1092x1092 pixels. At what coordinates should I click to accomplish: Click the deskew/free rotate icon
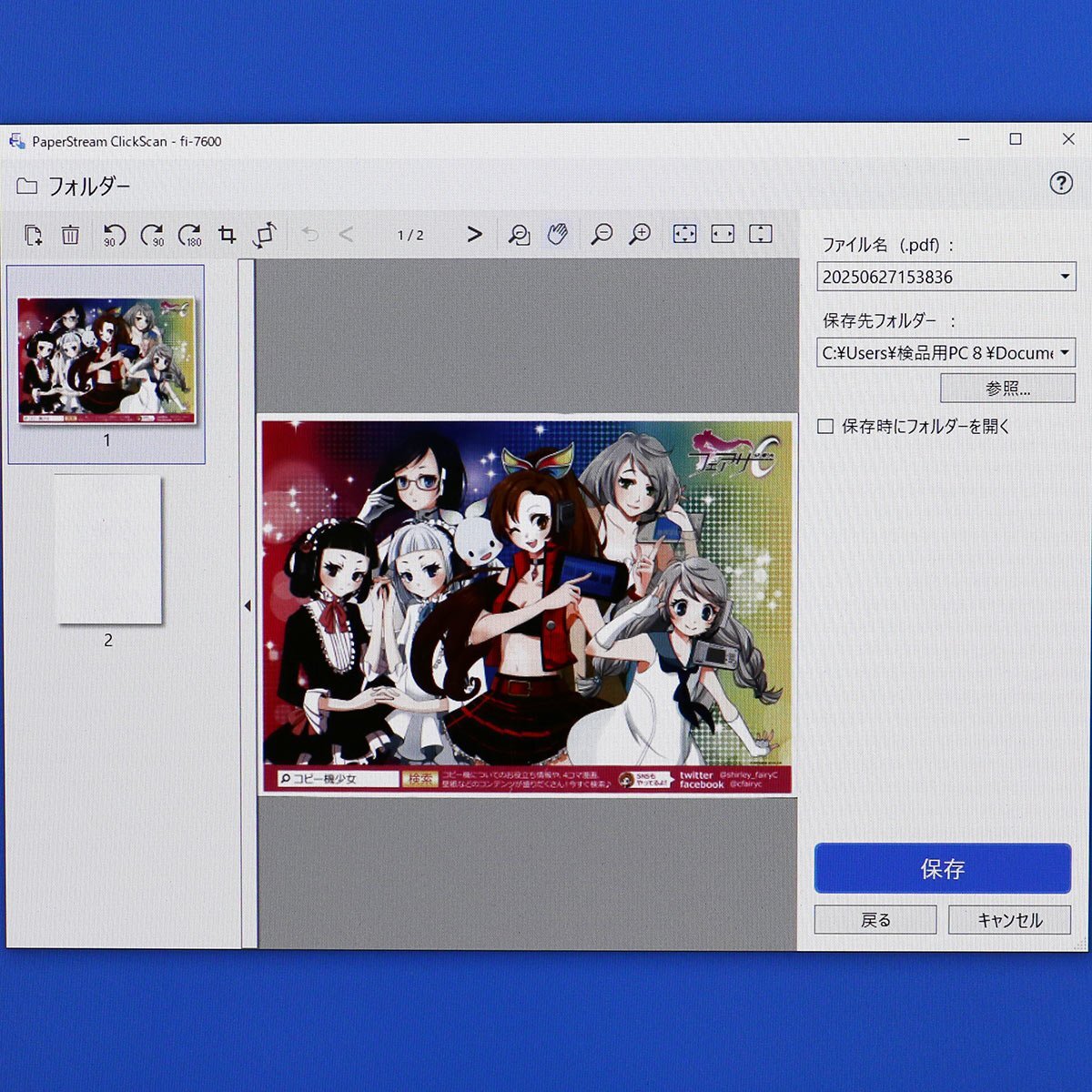tap(265, 235)
